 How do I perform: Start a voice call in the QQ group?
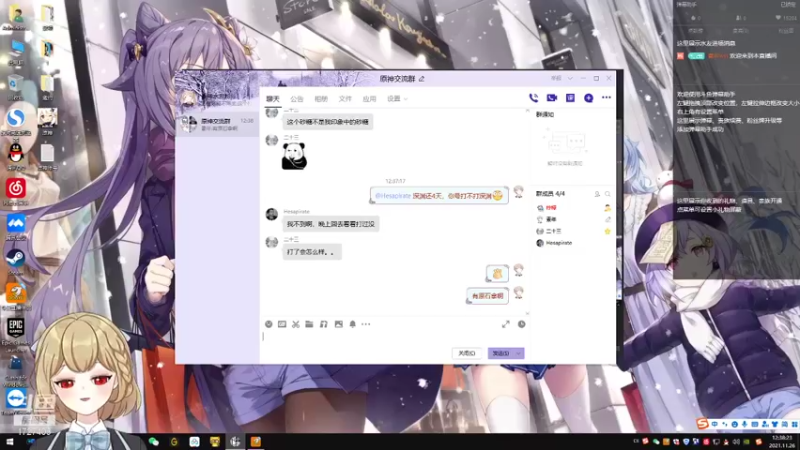click(533, 98)
